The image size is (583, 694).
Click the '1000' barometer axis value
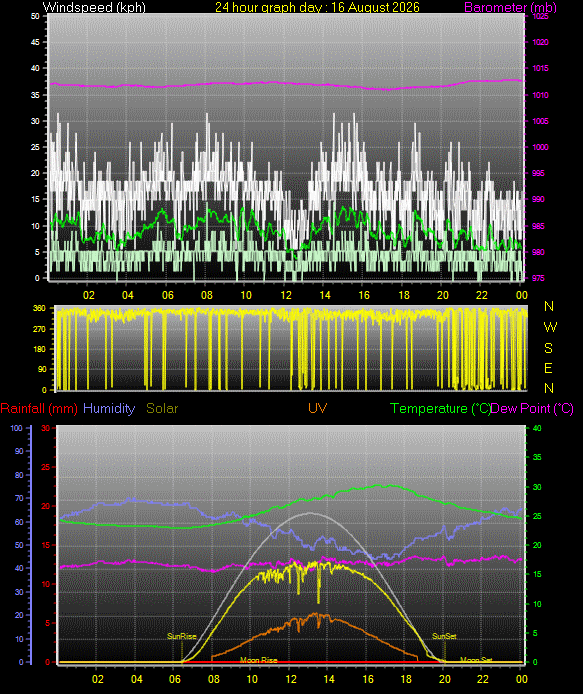pyautogui.click(x=541, y=147)
